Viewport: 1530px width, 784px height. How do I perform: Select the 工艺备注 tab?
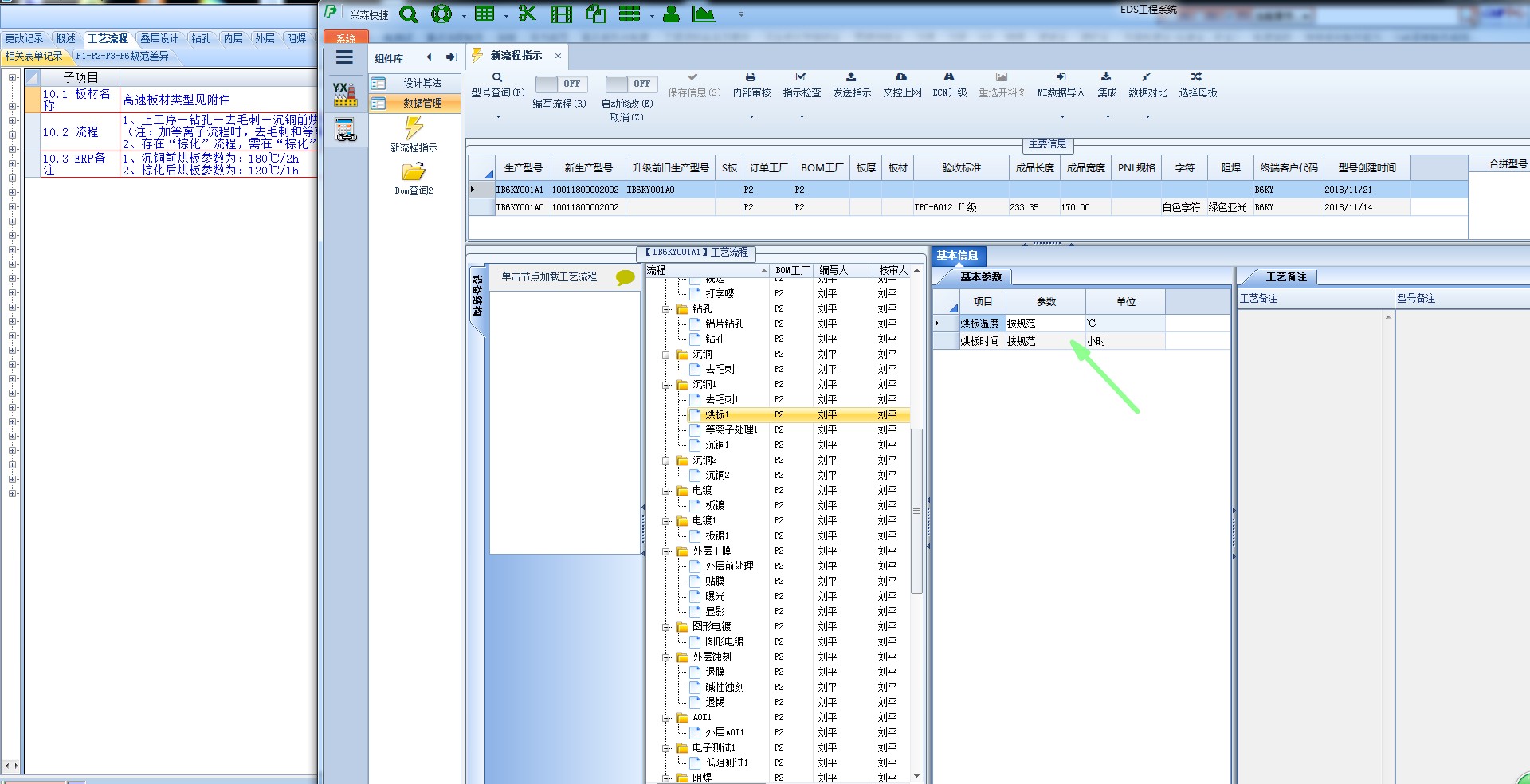(1286, 277)
